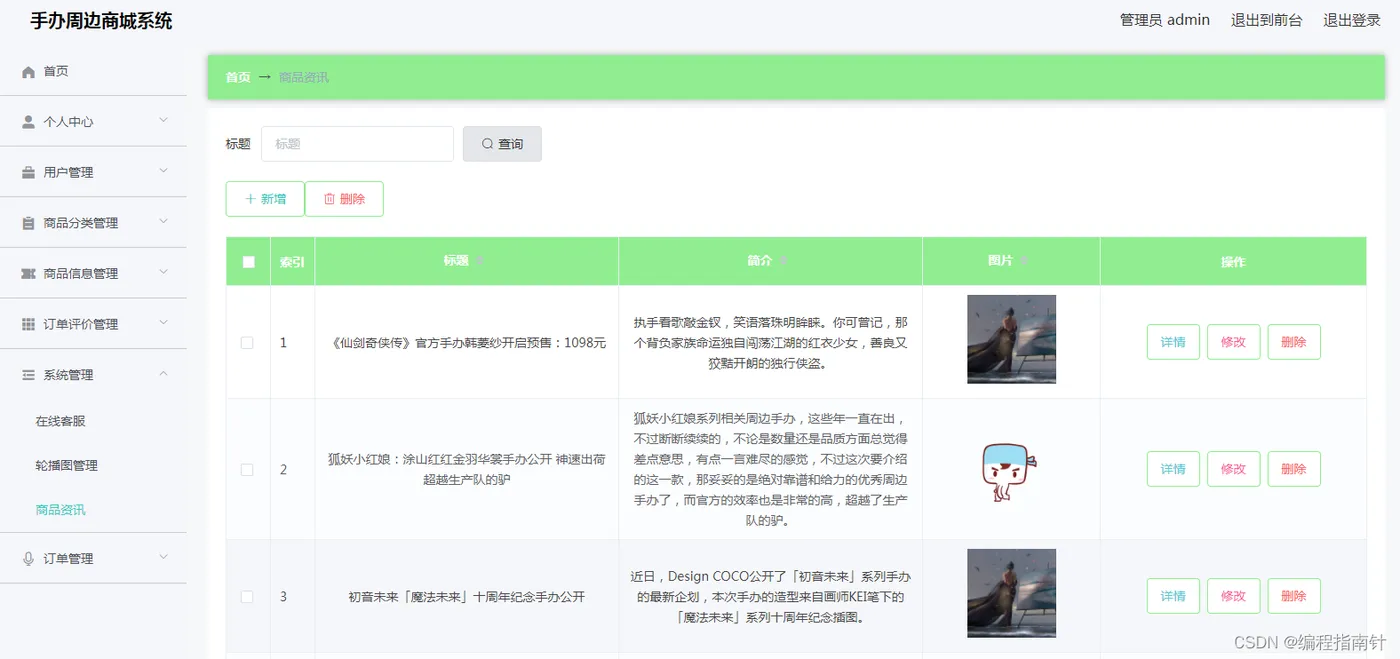Click the briefcase icon beside 用户管理
The height and width of the screenshot is (659, 1400).
tap(28, 173)
